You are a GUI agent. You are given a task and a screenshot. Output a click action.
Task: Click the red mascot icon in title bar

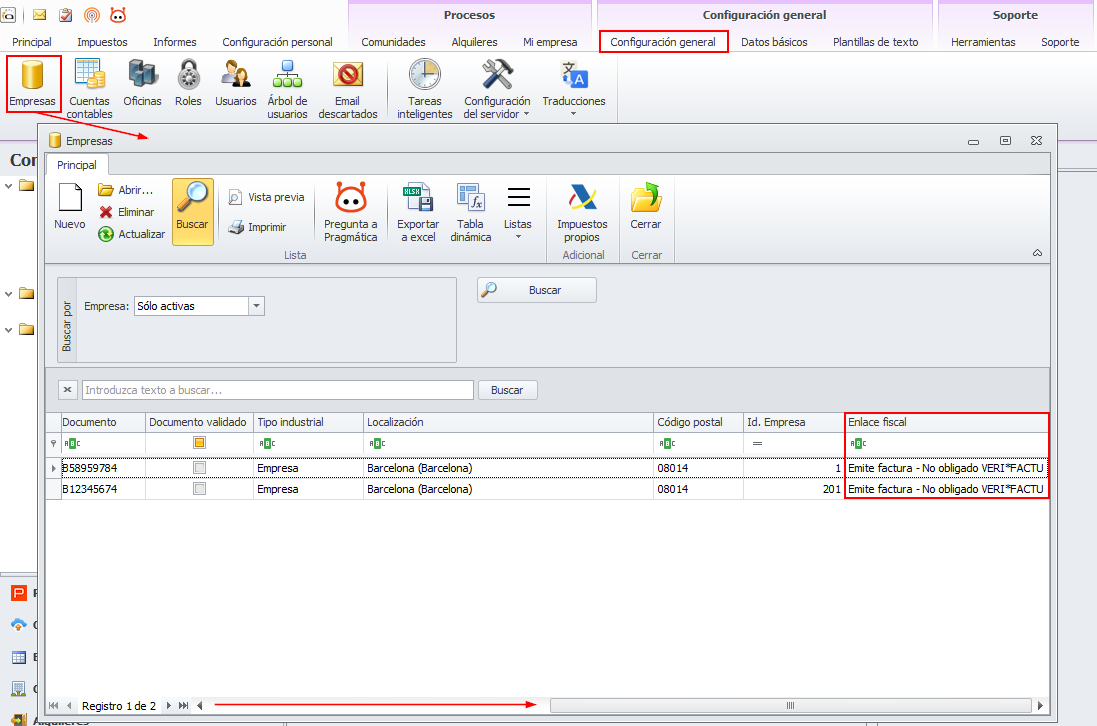pos(118,15)
